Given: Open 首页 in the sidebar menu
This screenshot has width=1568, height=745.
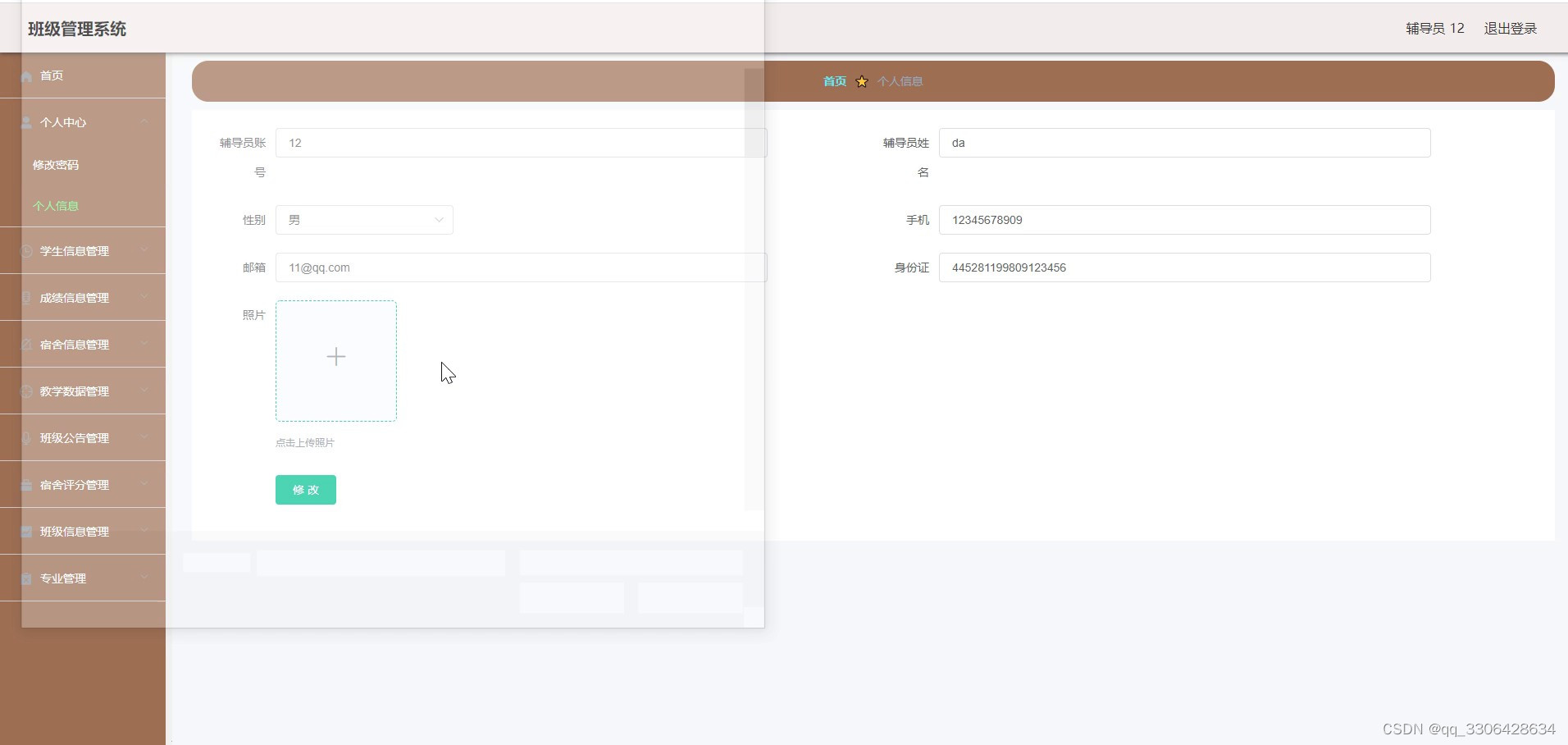Looking at the screenshot, I should point(83,75).
